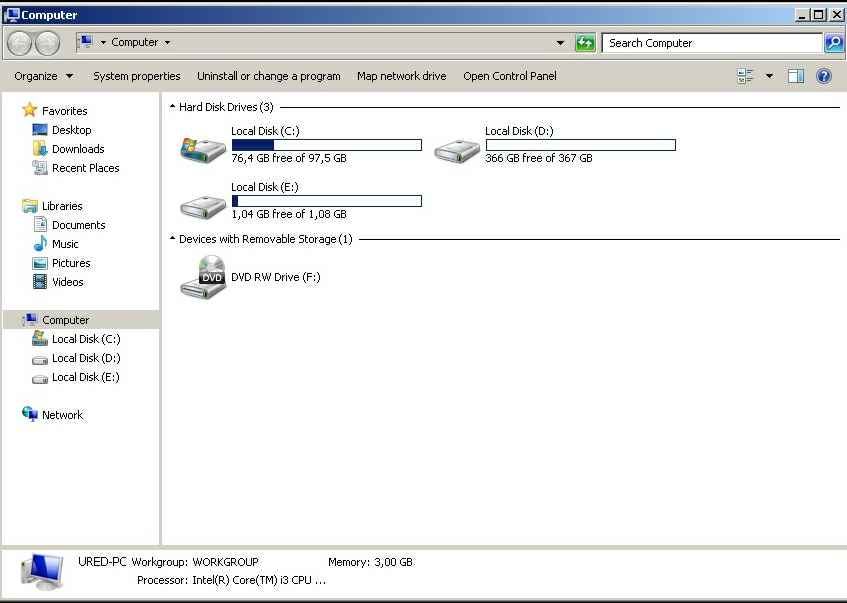Click the Desktop icon in Favorites
The width and height of the screenshot is (847, 603).
tap(40, 130)
